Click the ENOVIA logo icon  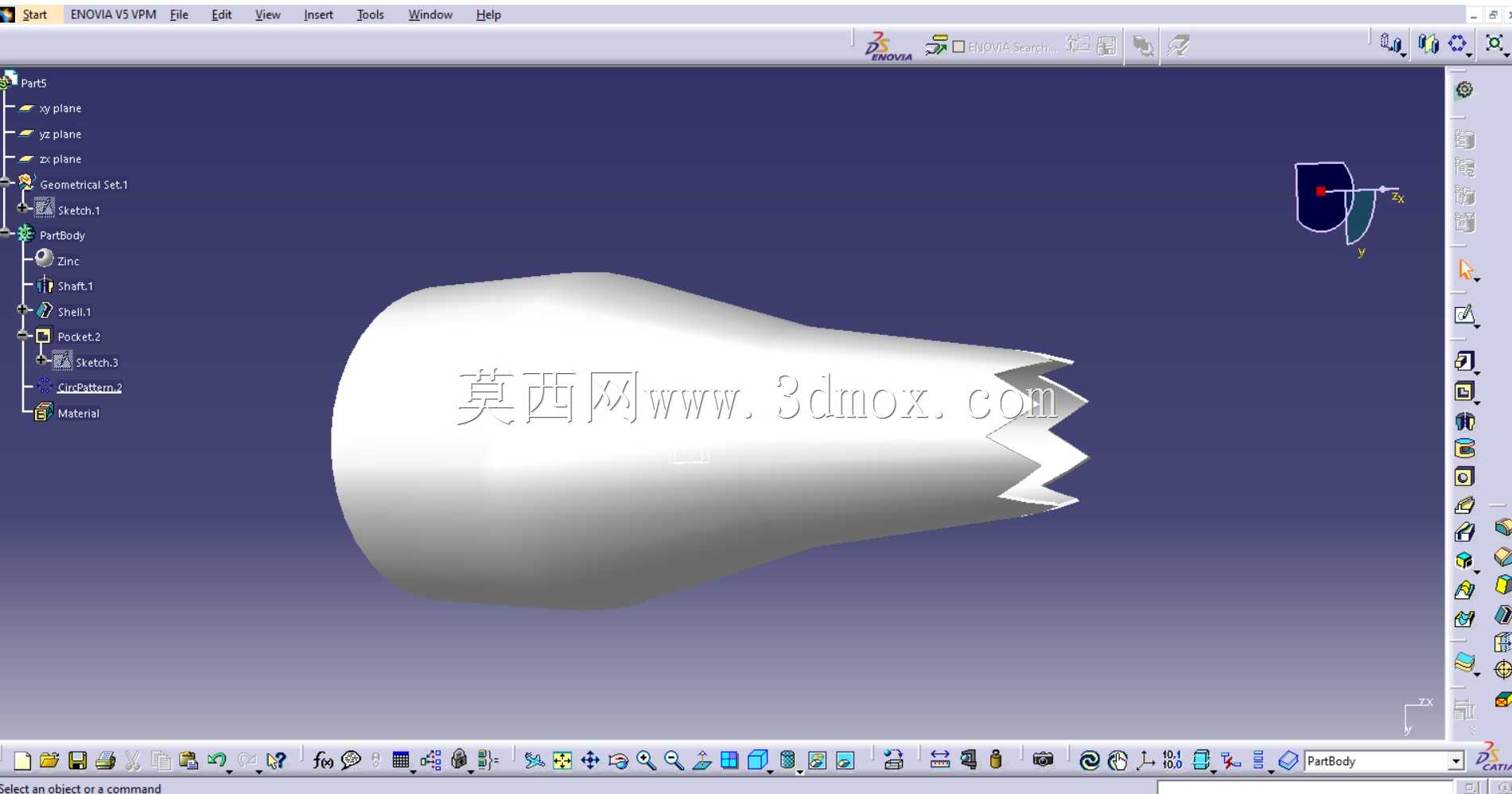(888, 46)
